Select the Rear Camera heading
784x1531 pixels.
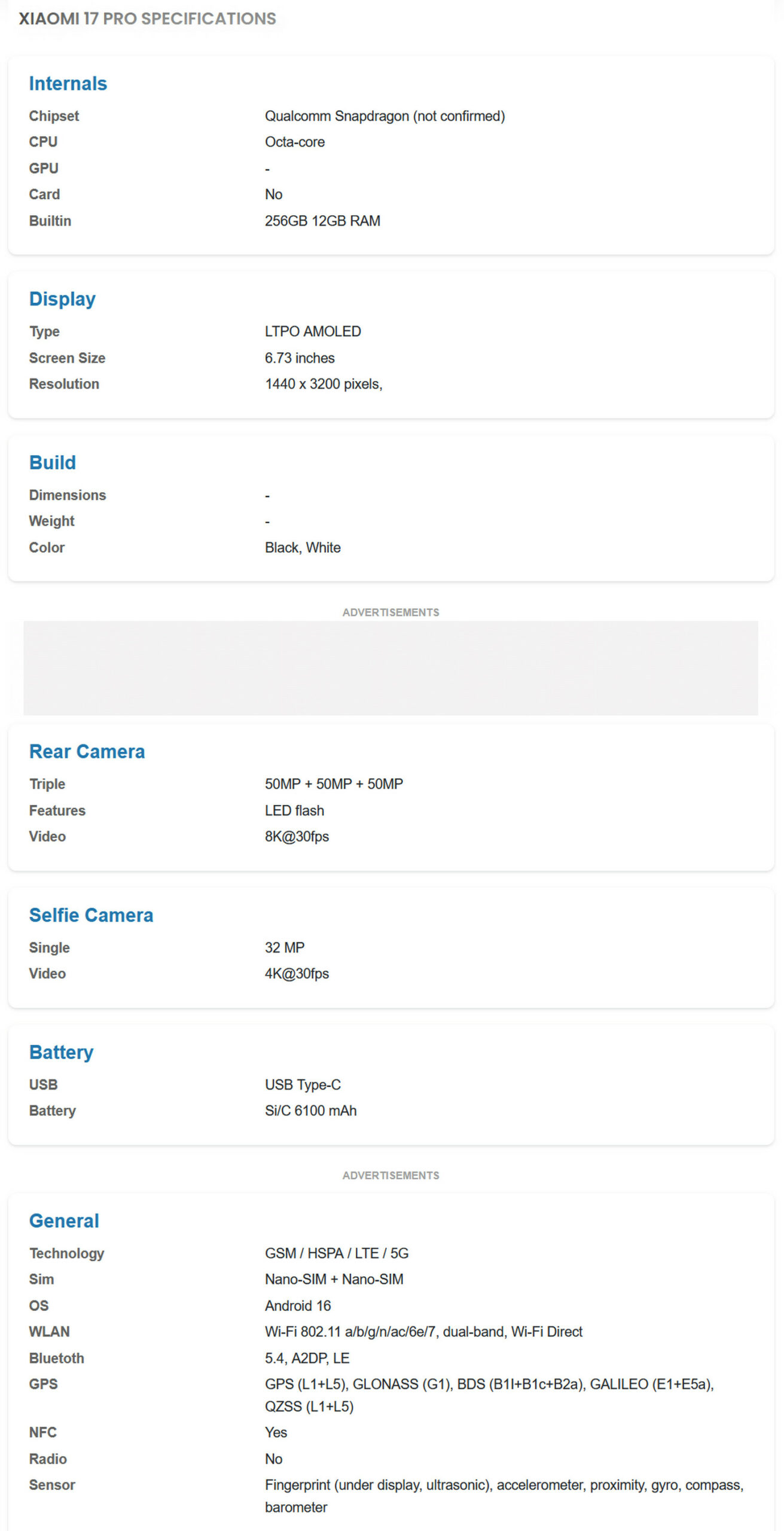pyautogui.click(x=87, y=751)
